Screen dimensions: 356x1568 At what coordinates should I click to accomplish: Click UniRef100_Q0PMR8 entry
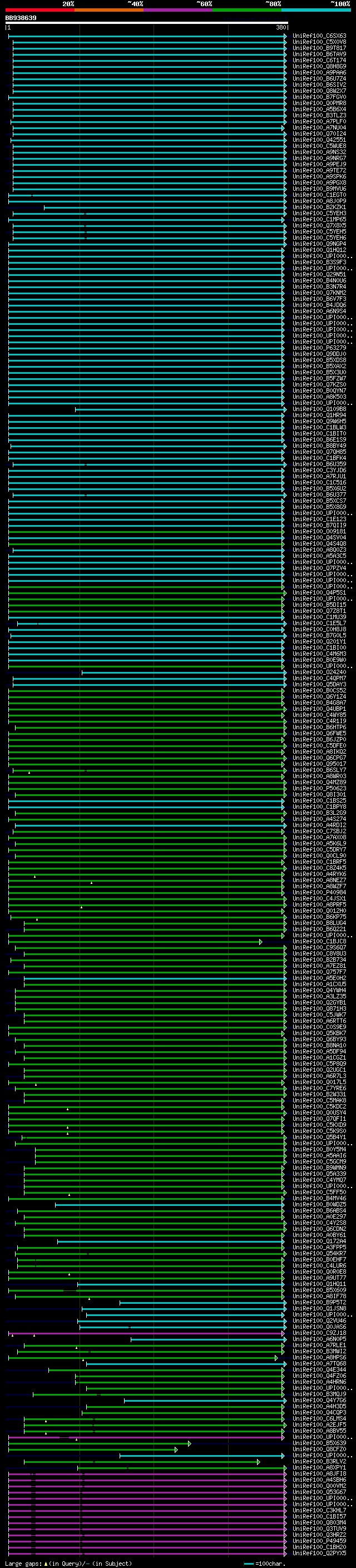point(319,103)
